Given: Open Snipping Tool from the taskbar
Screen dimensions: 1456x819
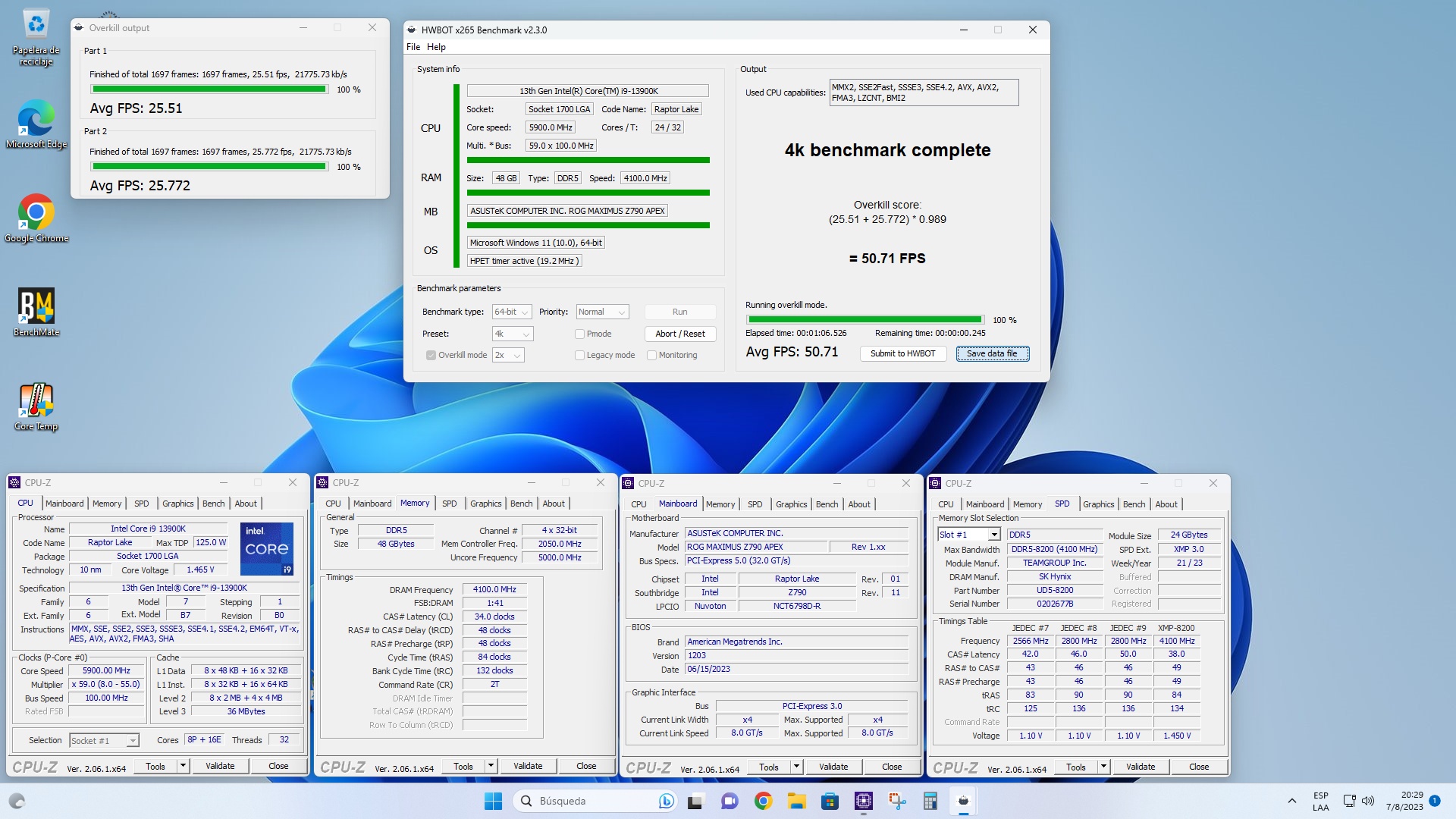Looking at the screenshot, I should click(x=897, y=801).
